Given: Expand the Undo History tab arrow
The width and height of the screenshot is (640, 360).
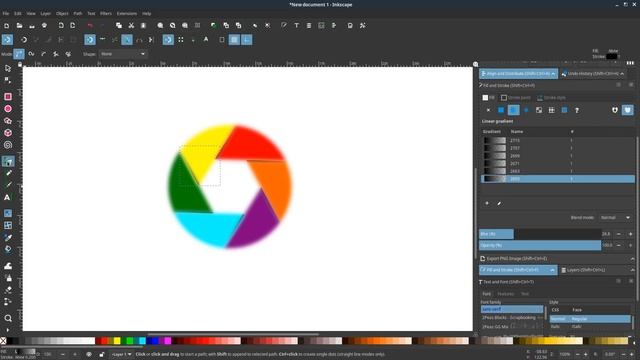Looking at the screenshot, I should coord(622,74).
